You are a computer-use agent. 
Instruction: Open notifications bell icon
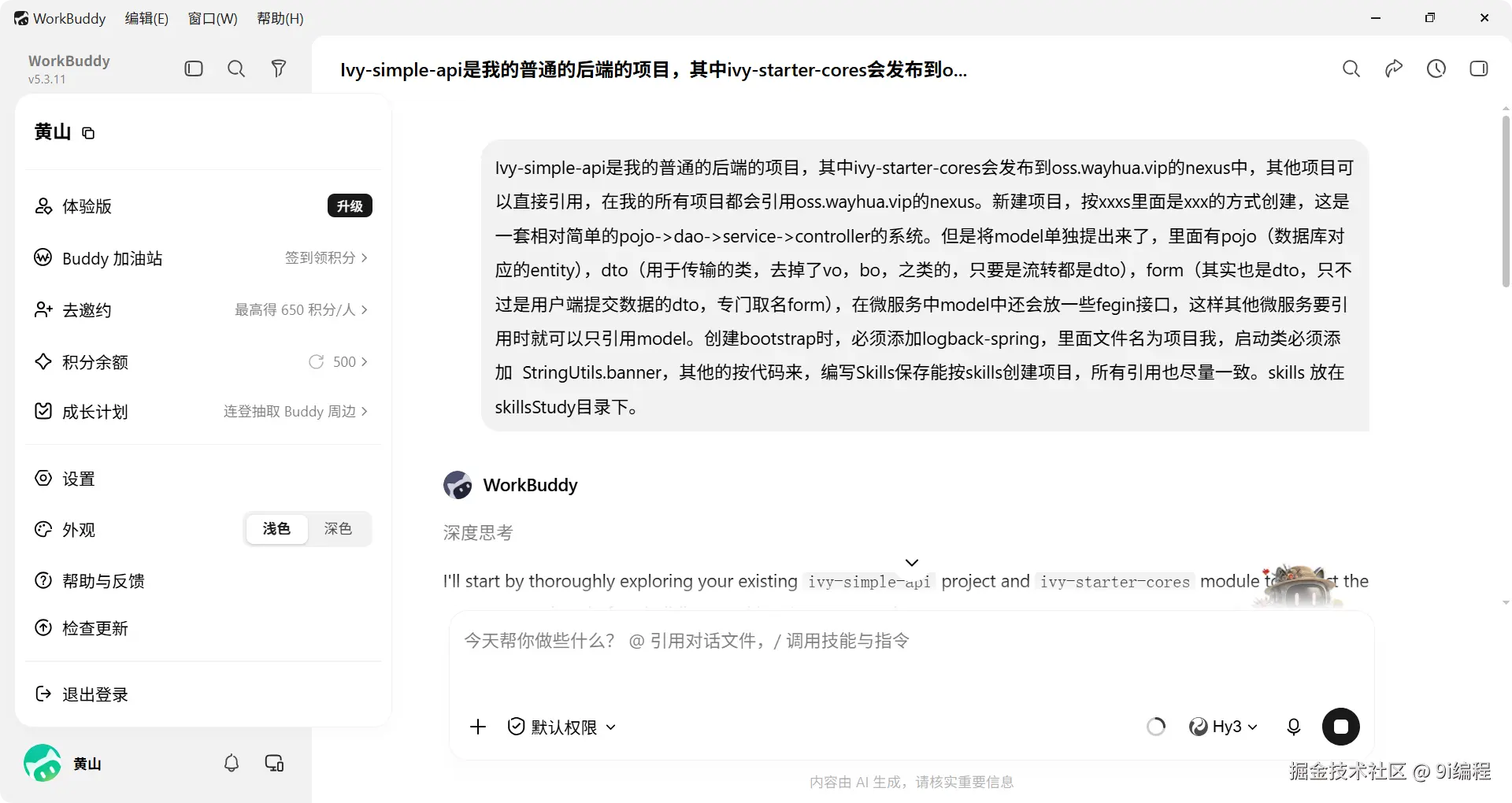pyautogui.click(x=232, y=763)
